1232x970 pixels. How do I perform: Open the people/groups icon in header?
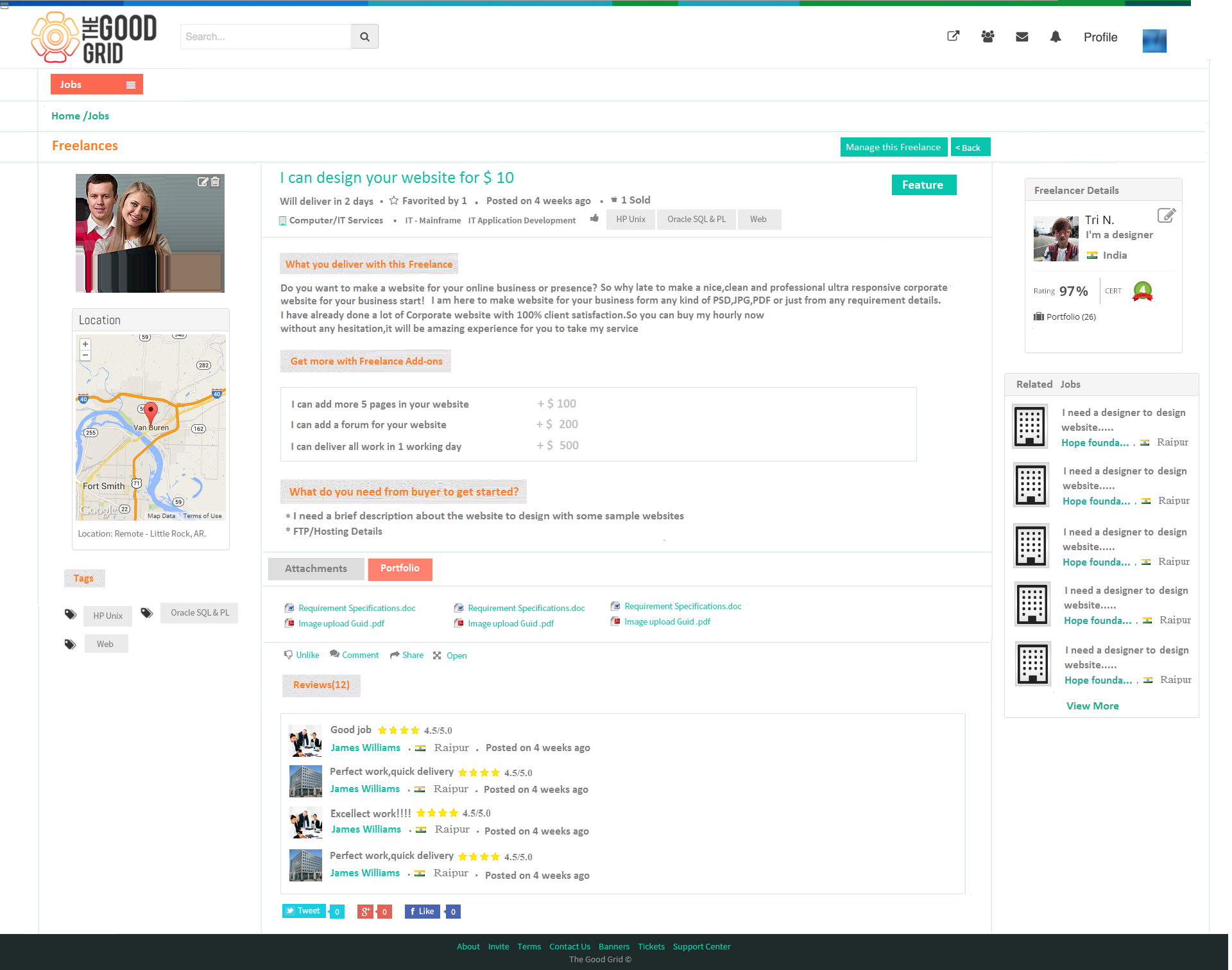coord(988,37)
